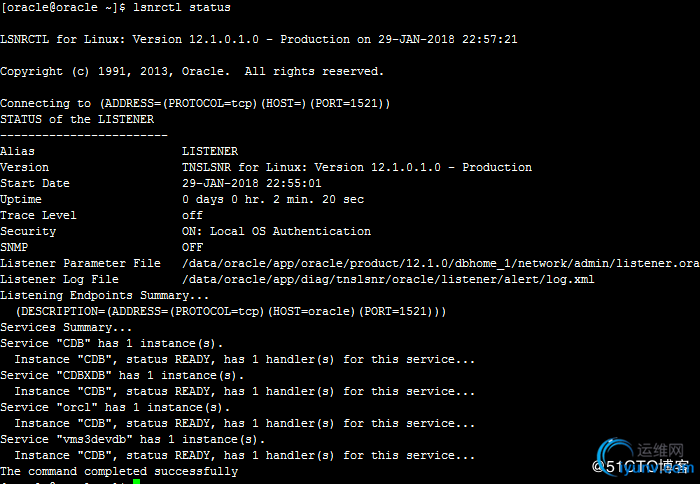
Task: Click the Security "ON: Local OS Authentication" text
Action: [x=276, y=231]
